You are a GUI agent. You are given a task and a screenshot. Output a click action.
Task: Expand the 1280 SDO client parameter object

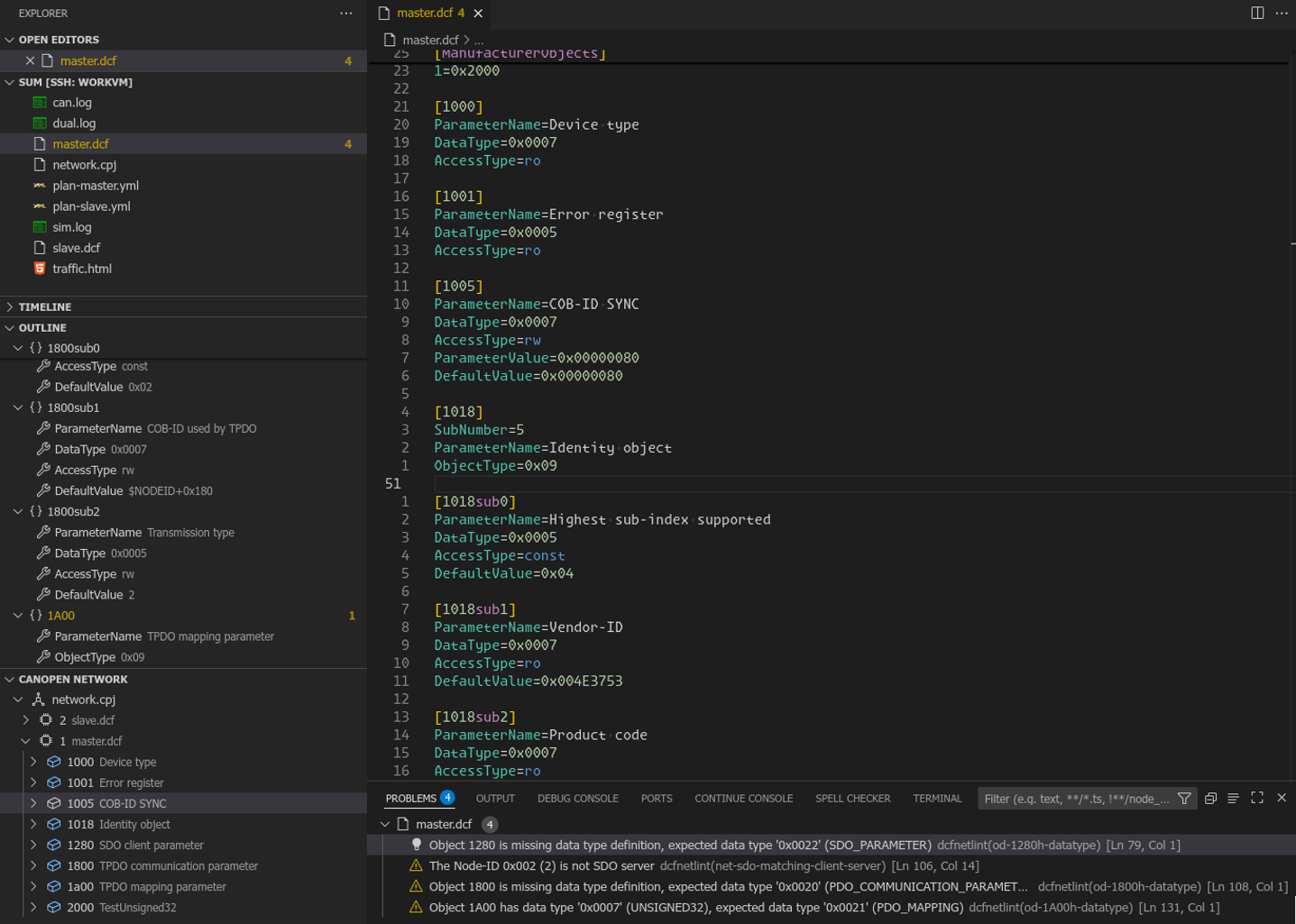tap(34, 846)
